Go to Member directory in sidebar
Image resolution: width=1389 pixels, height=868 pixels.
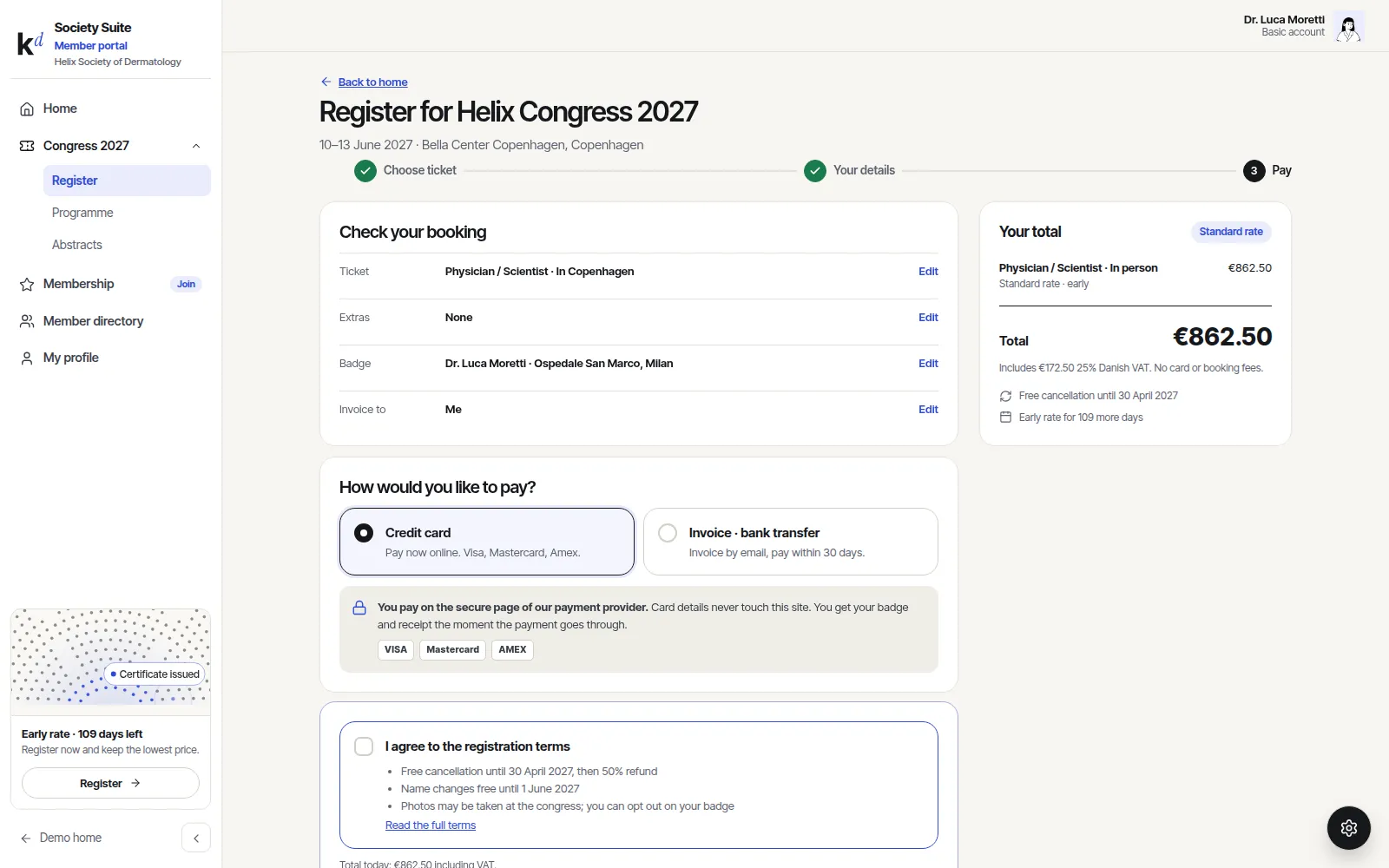[x=110, y=321]
